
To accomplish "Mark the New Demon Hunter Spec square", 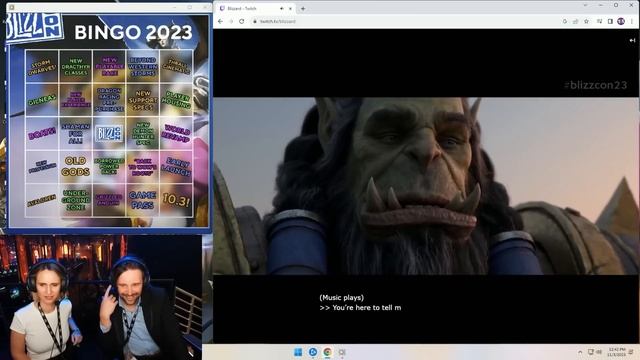I will coord(142,133).
